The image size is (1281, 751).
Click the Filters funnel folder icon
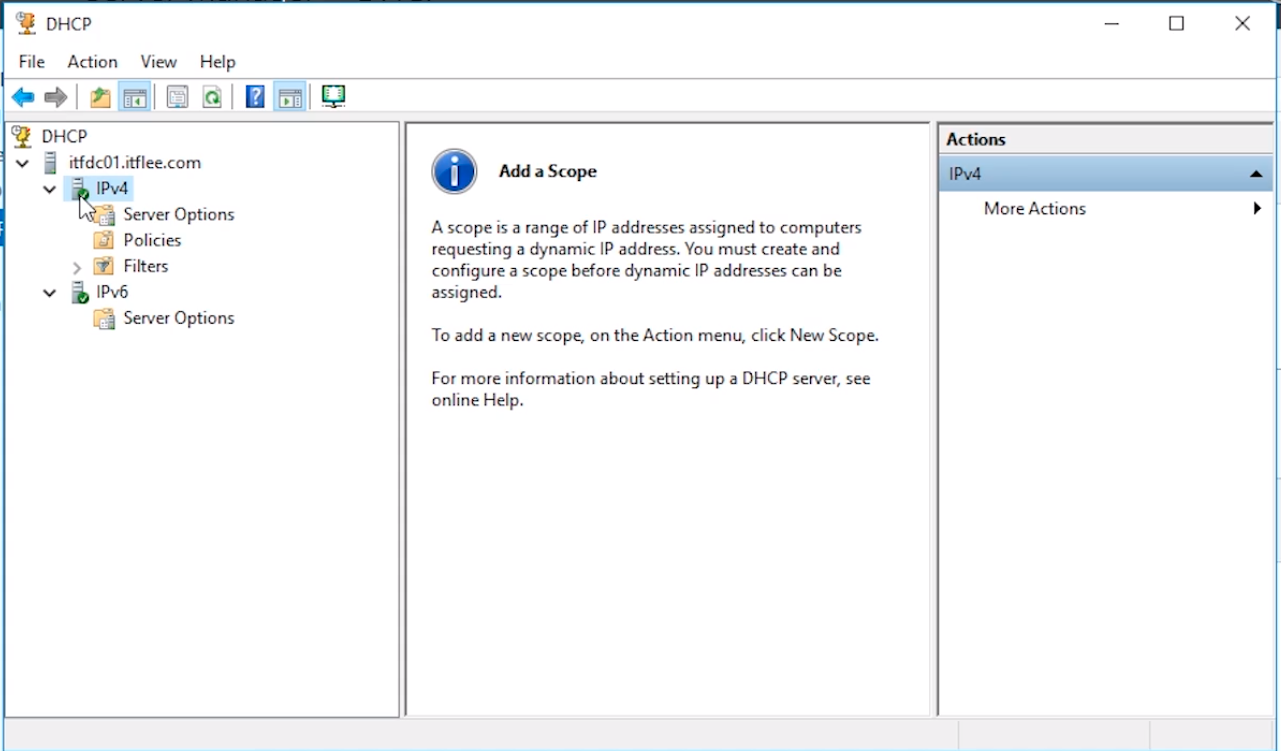(104, 266)
